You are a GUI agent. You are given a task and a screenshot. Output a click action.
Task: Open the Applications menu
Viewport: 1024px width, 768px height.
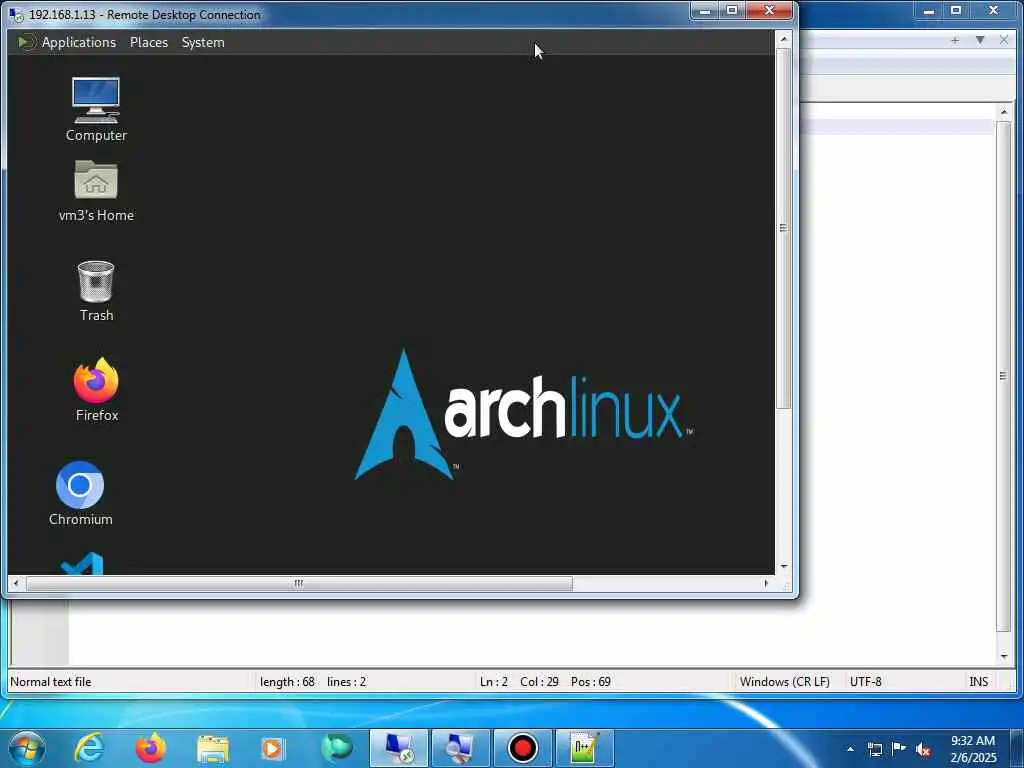point(78,42)
